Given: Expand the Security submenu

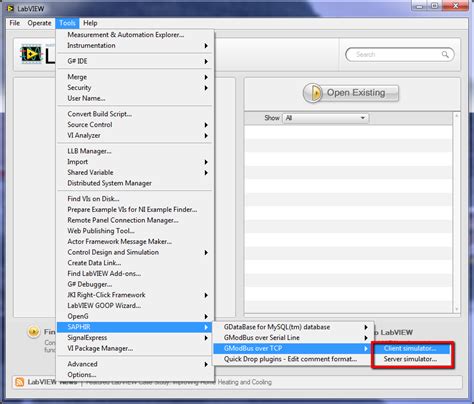Looking at the screenshot, I should tap(135, 88).
